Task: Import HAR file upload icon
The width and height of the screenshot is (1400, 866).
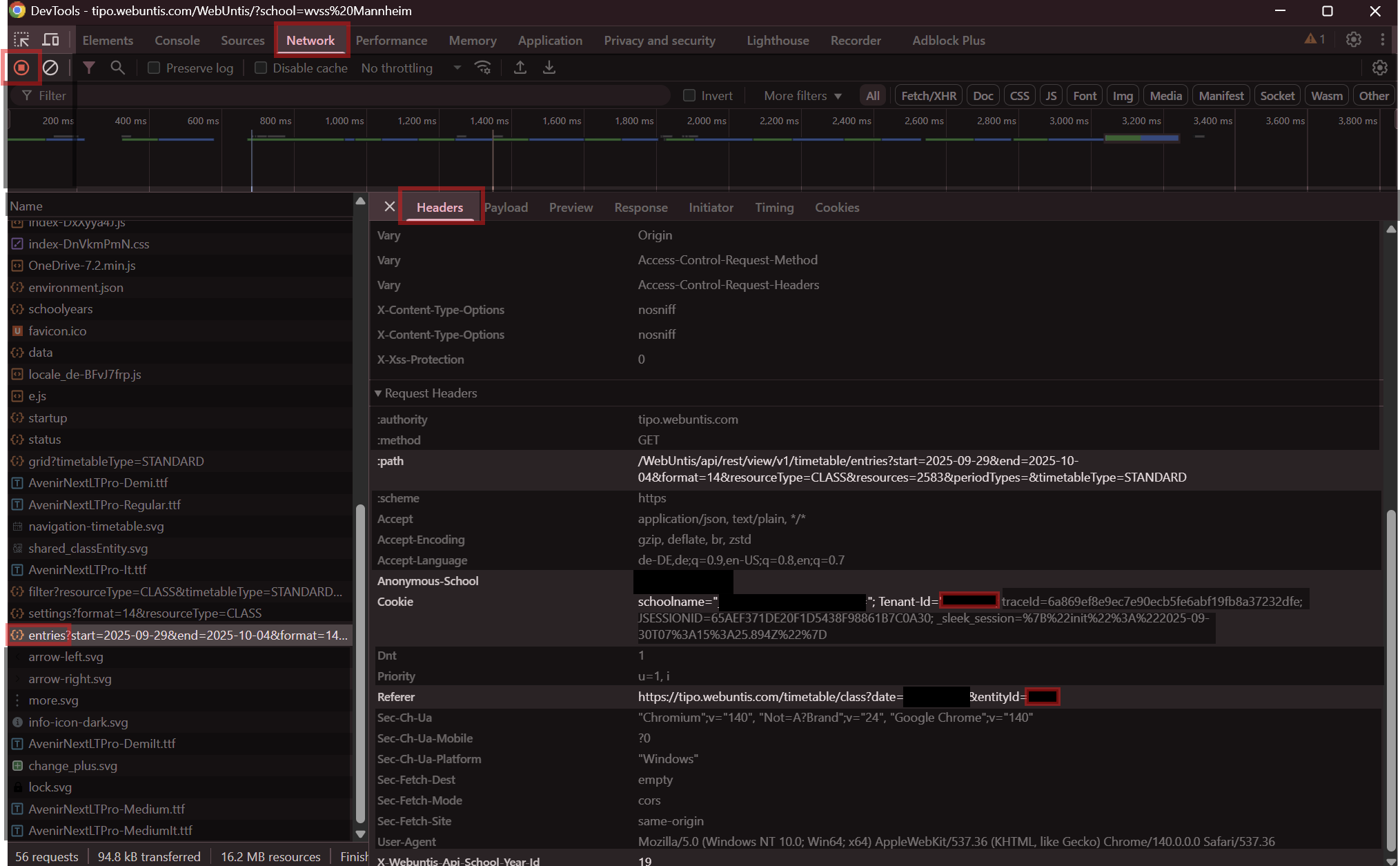Action: tap(520, 68)
